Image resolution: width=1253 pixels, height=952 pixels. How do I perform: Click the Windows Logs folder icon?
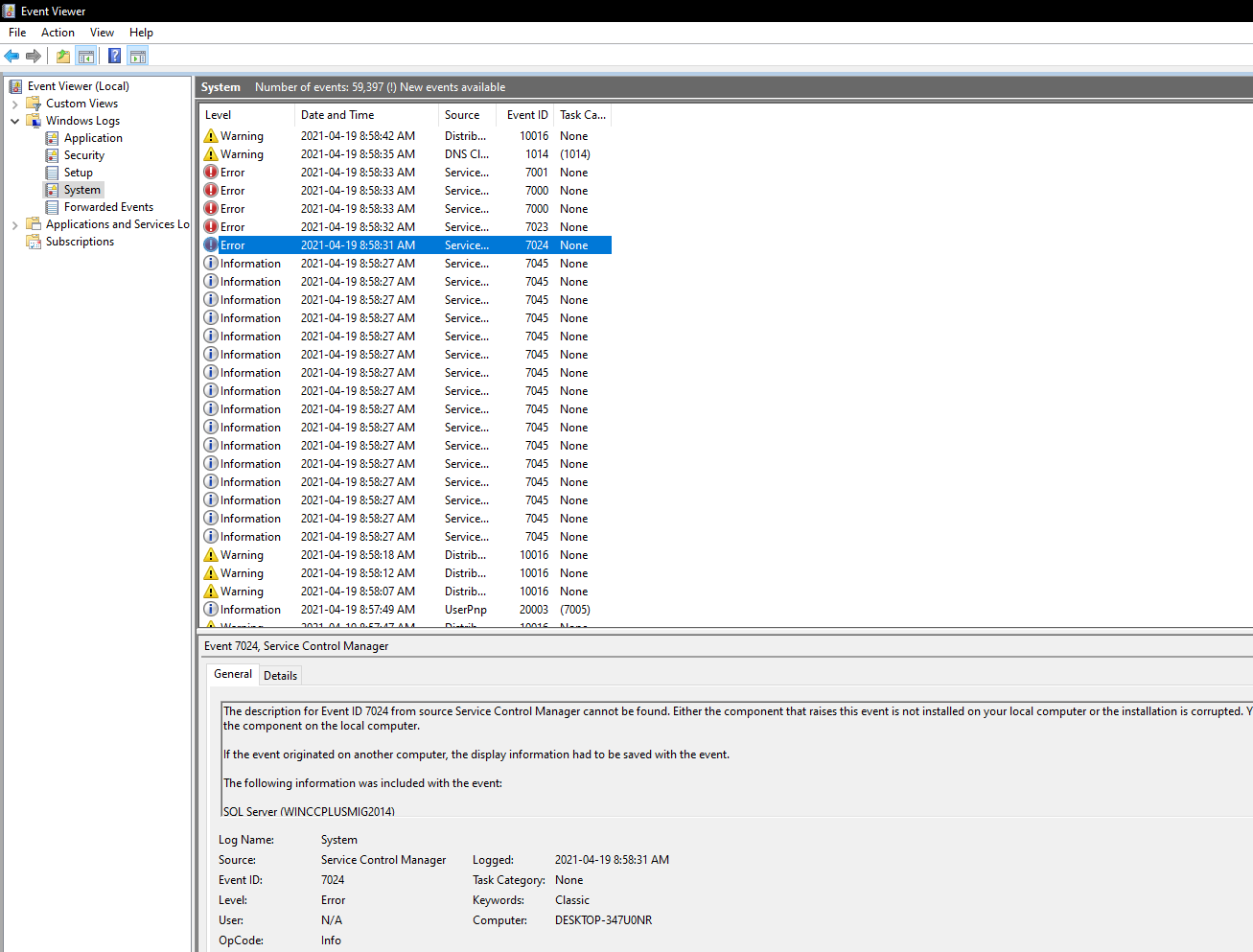tap(34, 121)
